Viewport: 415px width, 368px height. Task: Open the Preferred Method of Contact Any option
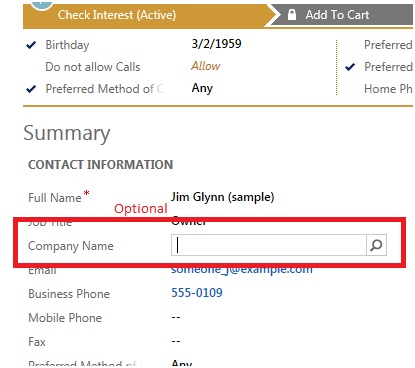pos(202,88)
